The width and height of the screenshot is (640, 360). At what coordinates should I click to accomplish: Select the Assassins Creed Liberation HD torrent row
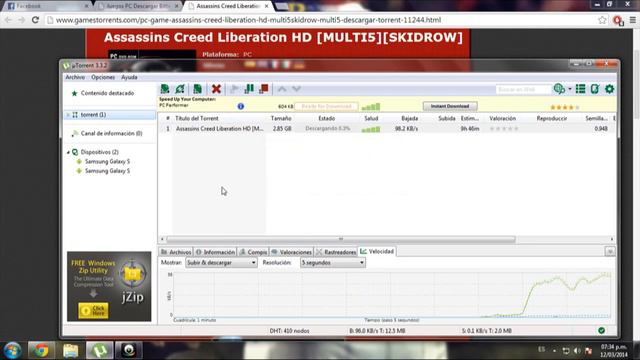tap(387, 129)
